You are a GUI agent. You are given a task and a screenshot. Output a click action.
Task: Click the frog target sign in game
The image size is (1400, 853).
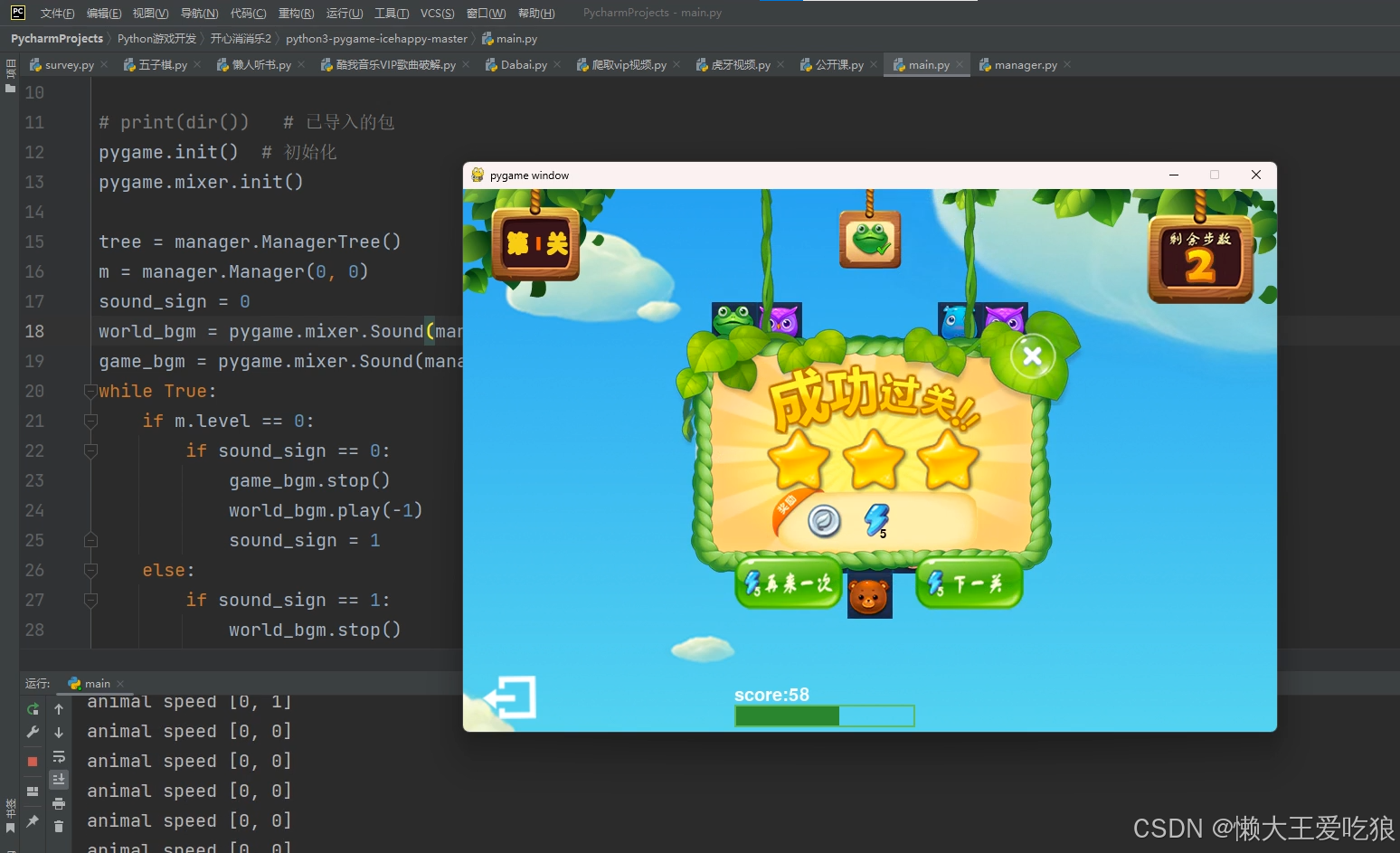point(870,239)
